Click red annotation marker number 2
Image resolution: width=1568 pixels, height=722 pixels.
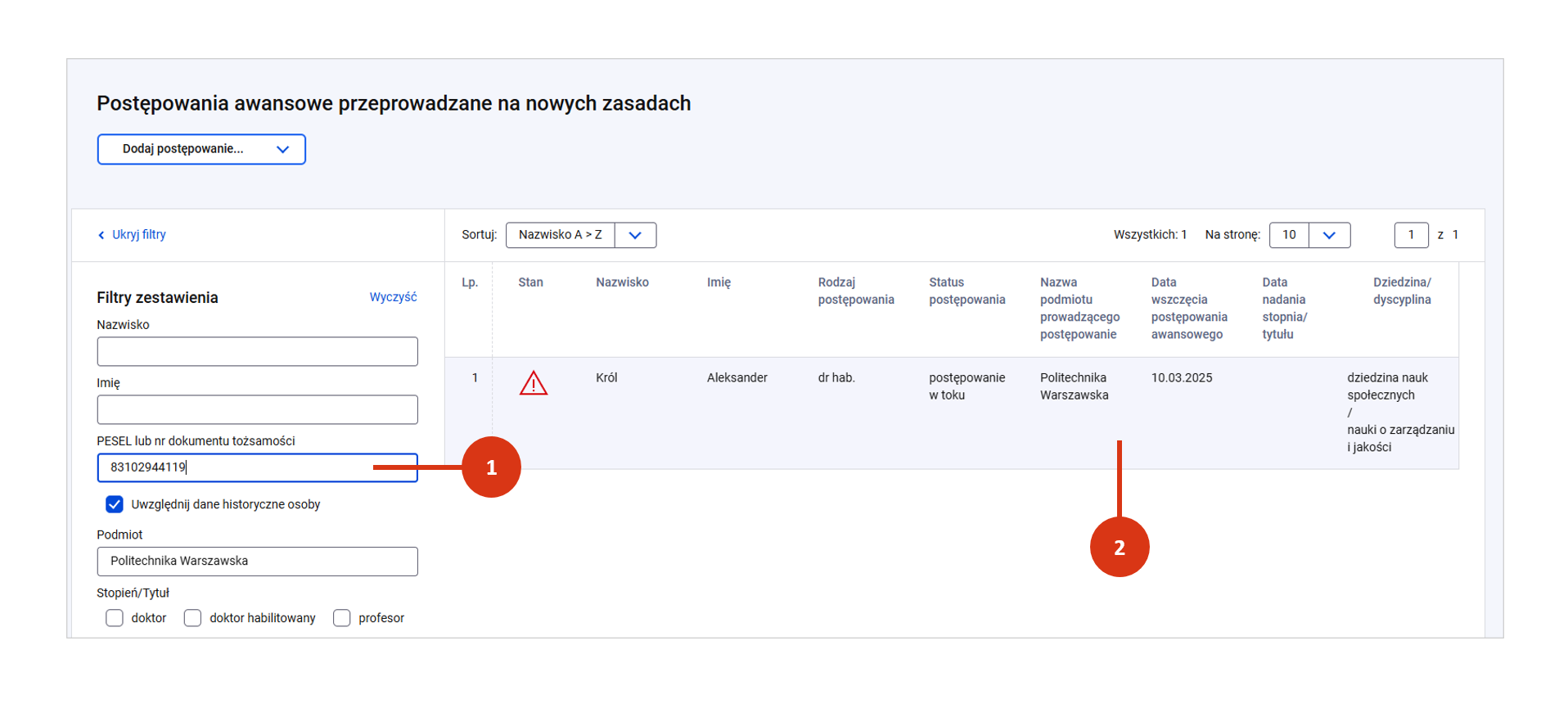[1119, 547]
